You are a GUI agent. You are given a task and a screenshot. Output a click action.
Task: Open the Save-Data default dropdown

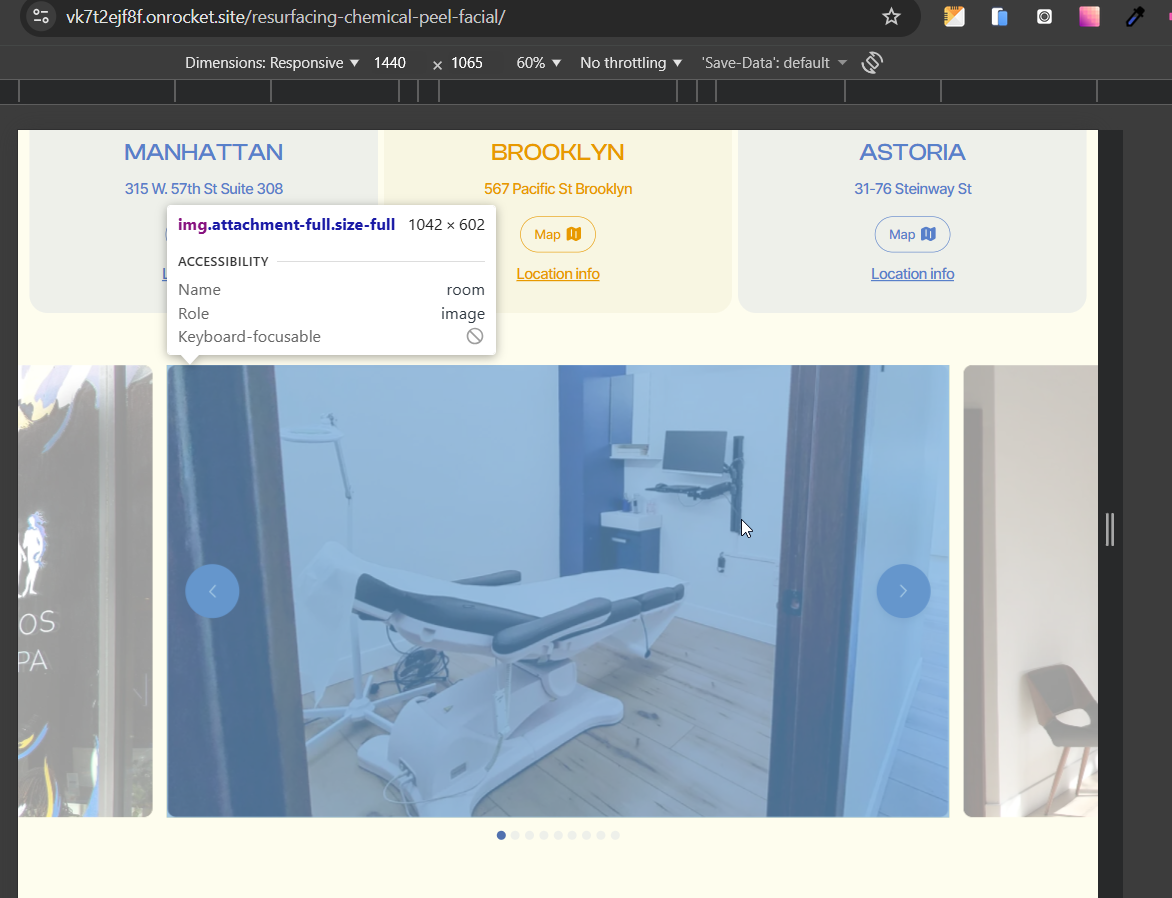[x=774, y=63]
